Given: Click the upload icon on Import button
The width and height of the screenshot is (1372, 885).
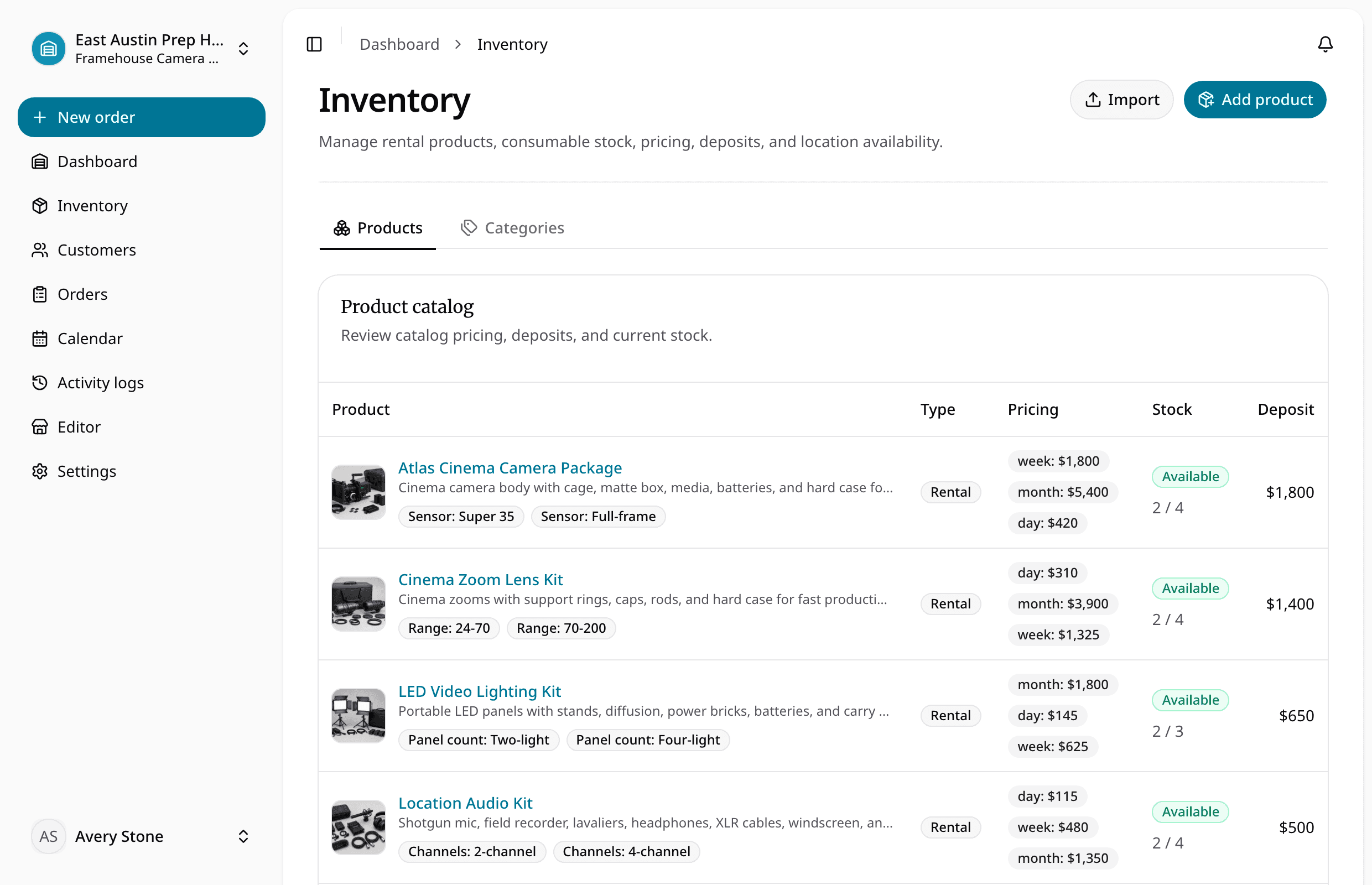Looking at the screenshot, I should pos(1093,100).
